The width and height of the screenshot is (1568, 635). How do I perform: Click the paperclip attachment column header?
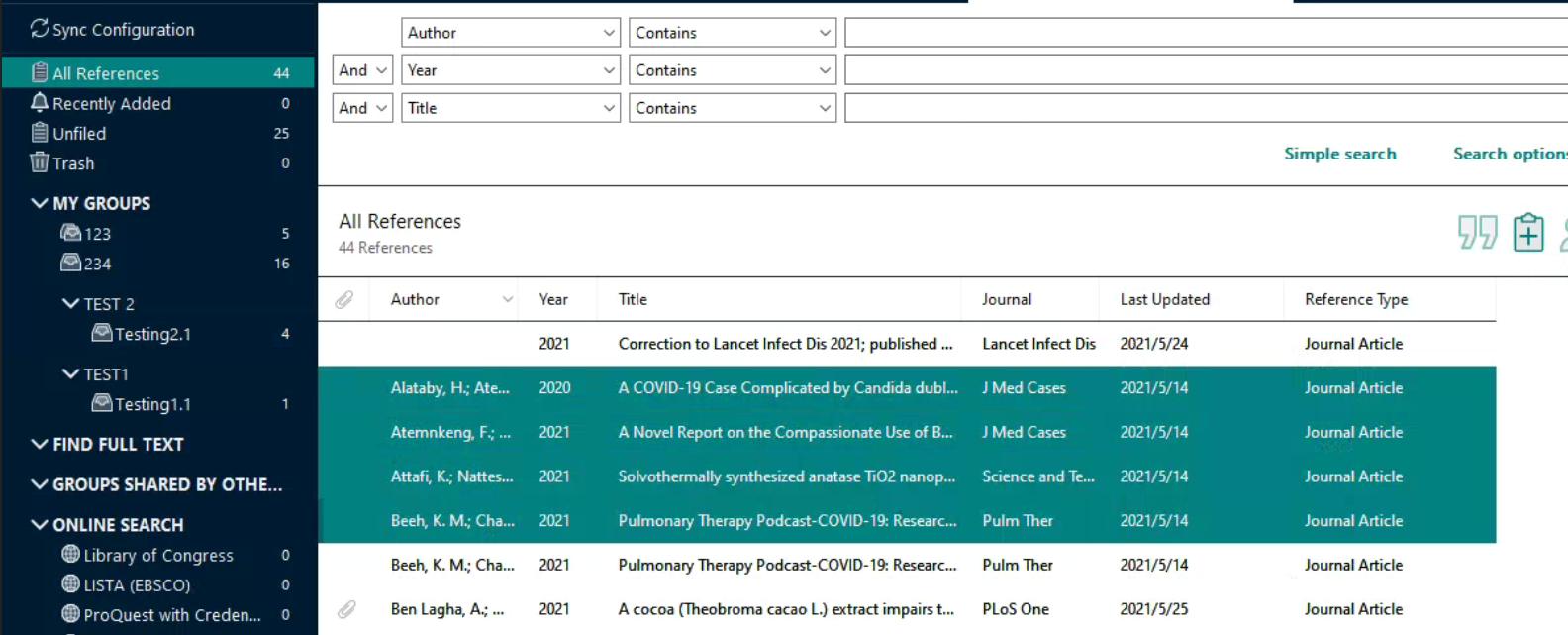pos(343,299)
